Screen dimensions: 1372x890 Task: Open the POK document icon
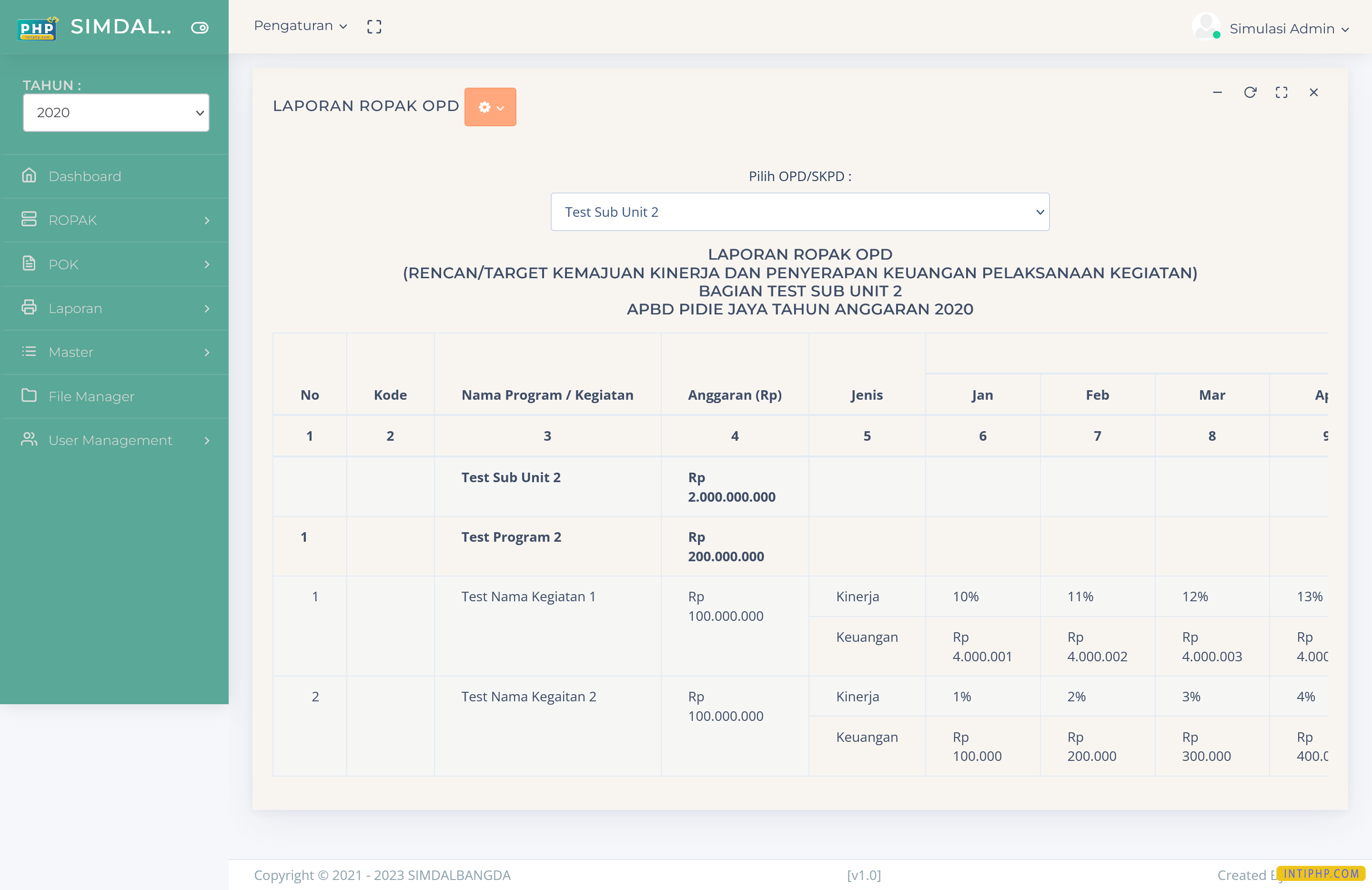point(30,264)
